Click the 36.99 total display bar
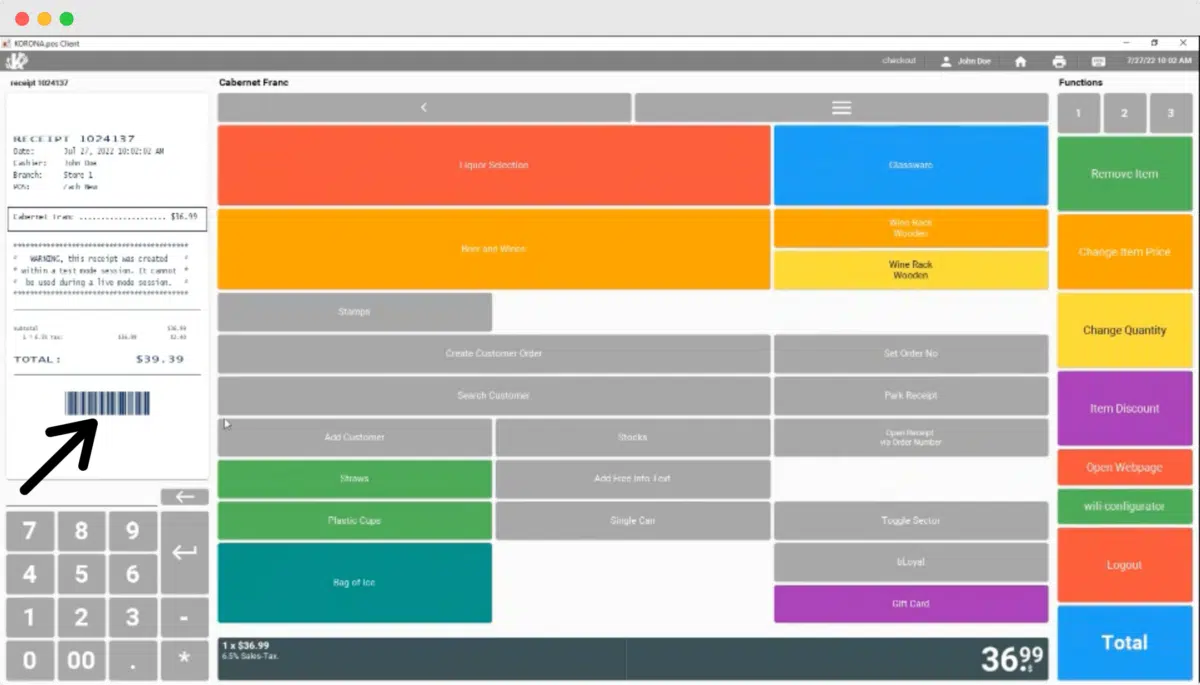 click(x=633, y=659)
